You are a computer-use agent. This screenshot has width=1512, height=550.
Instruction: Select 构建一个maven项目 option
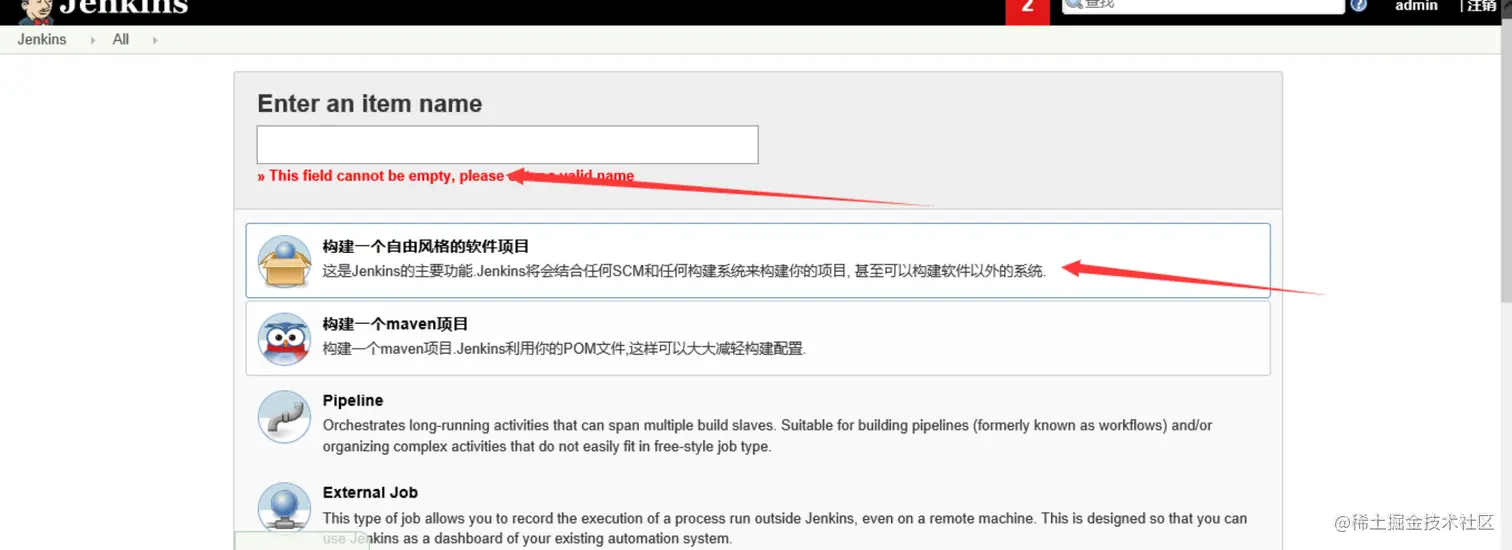(x=758, y=338)
